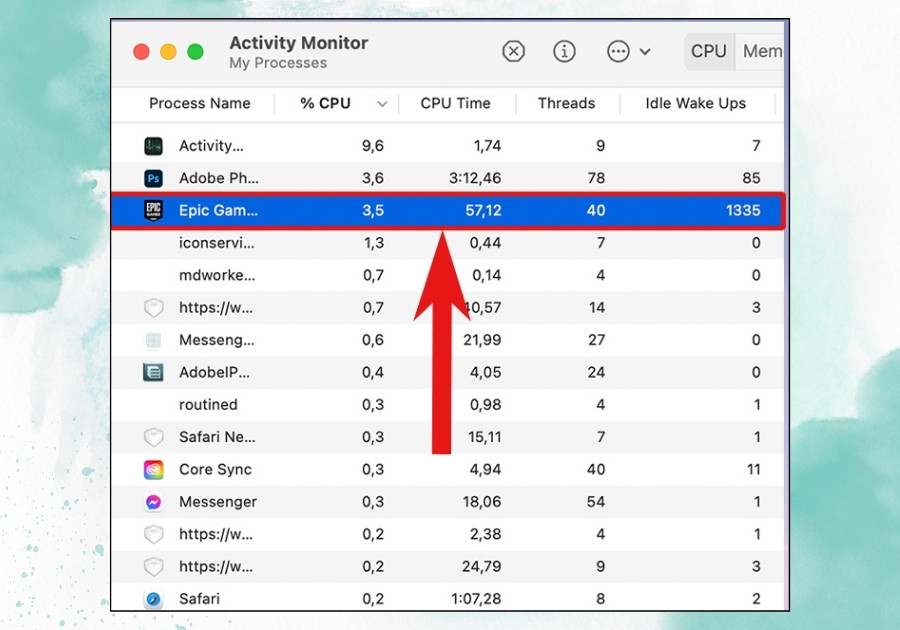Click the stop process X toolbar icon
This screenshot has height=630, width=900.
(513, 51)
